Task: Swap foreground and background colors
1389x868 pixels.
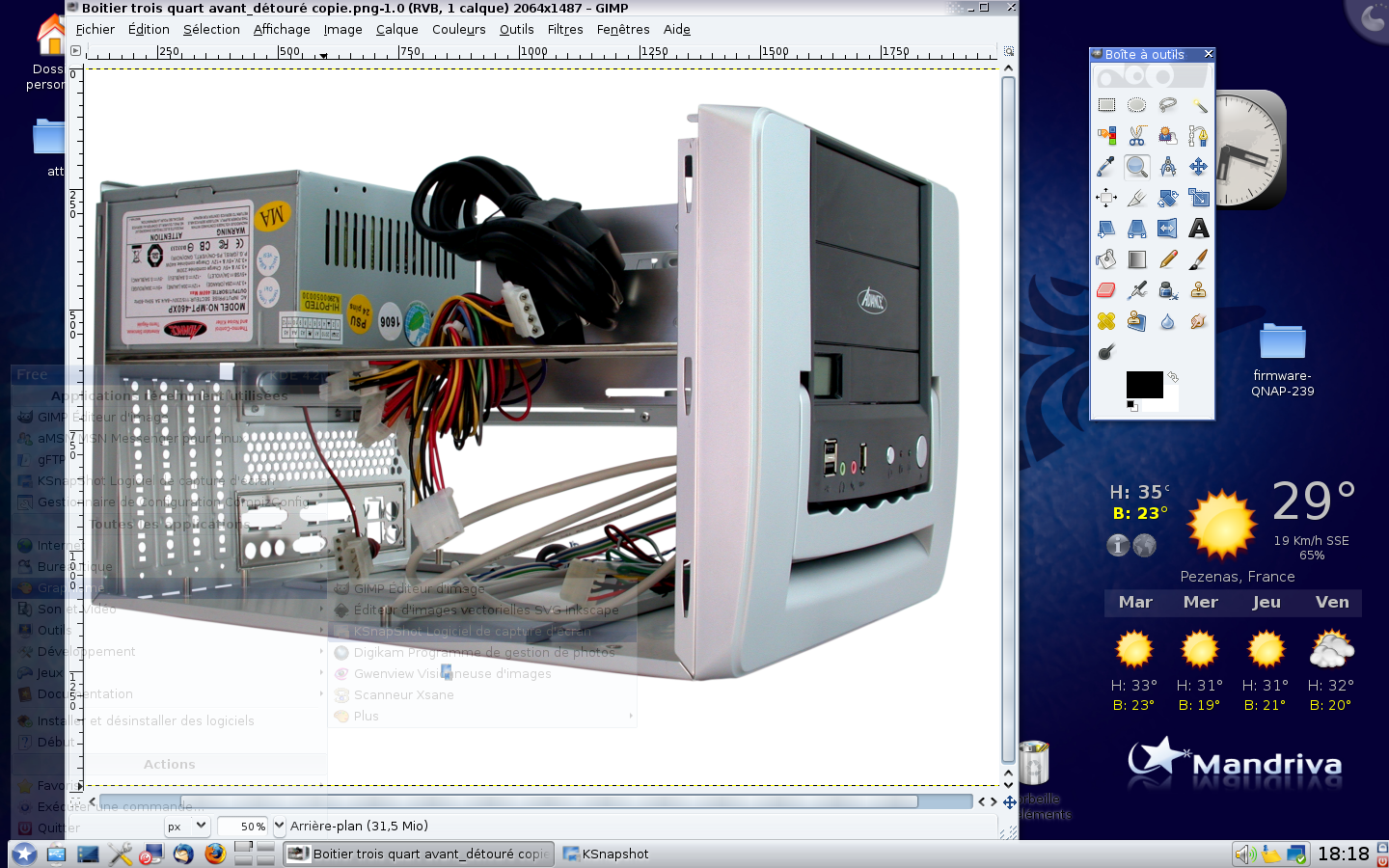Action: click(x=1173, y=377)
